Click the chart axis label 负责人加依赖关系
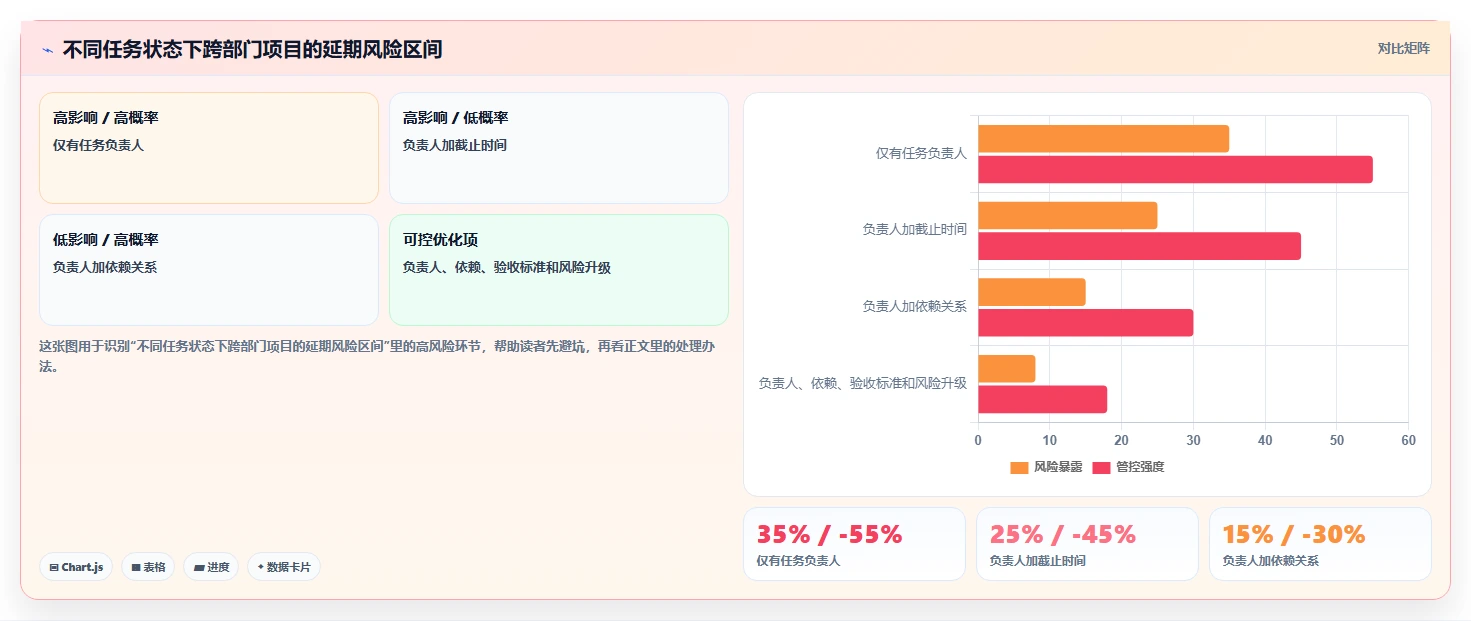The height and width of the screenshot is (621, 1471). pyautogui.click(x=914, y=306)
